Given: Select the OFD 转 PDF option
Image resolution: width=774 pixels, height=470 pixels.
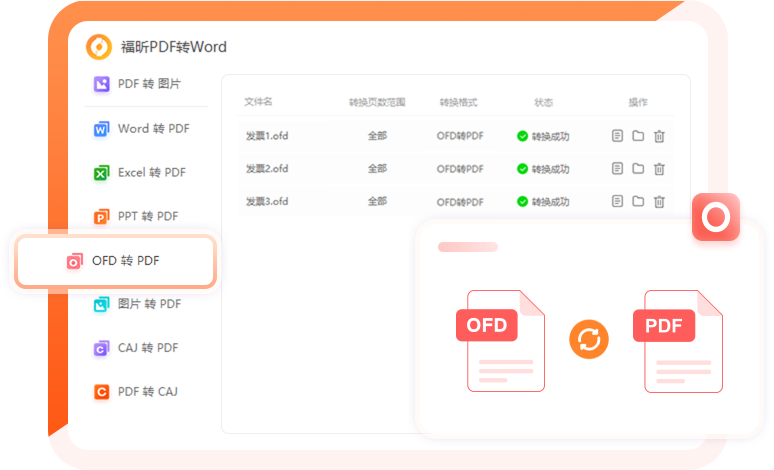Looking at the screenshot, I should (x=114, y=261).
